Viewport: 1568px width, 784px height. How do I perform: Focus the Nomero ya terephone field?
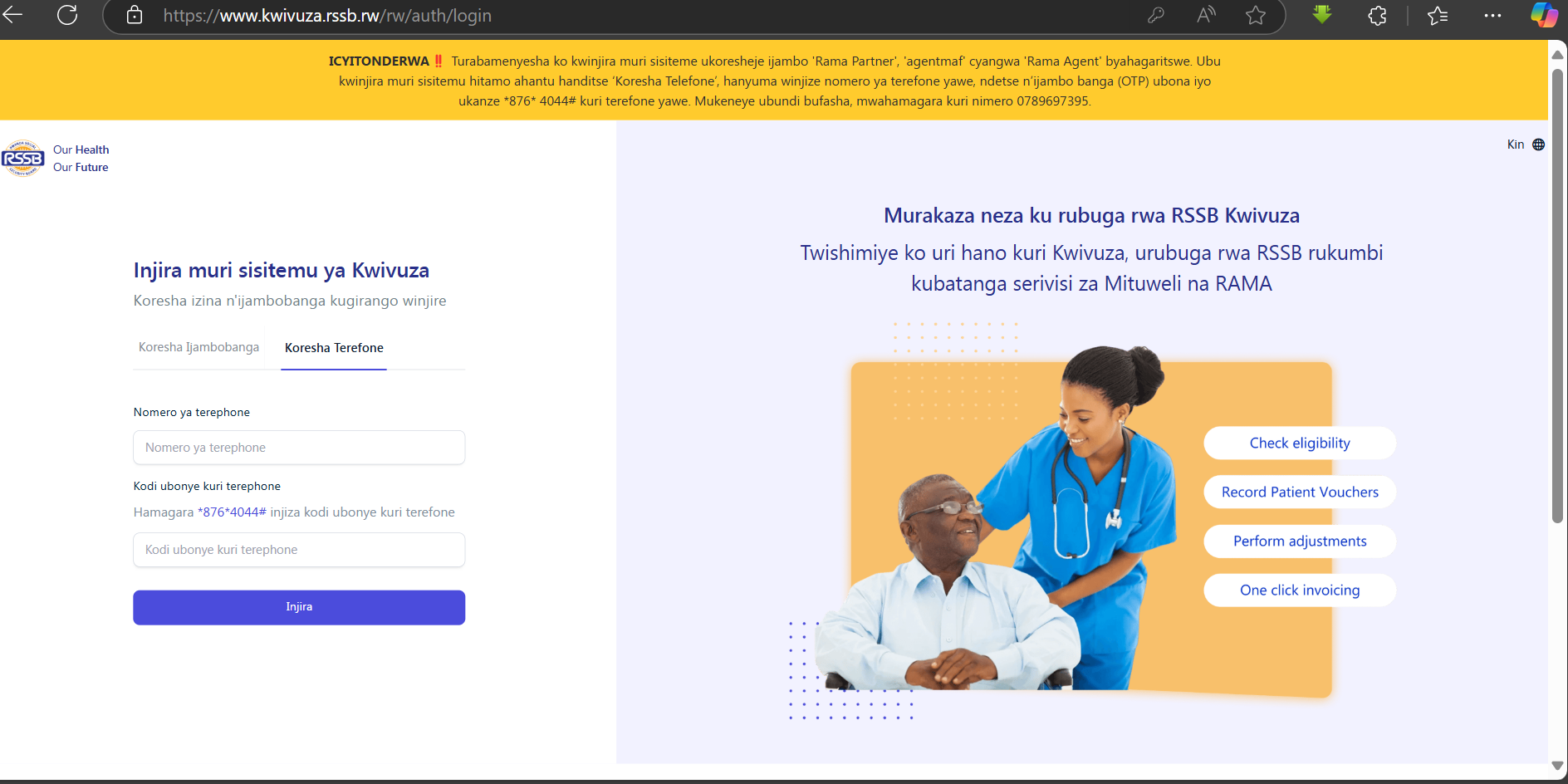[299, 448]
